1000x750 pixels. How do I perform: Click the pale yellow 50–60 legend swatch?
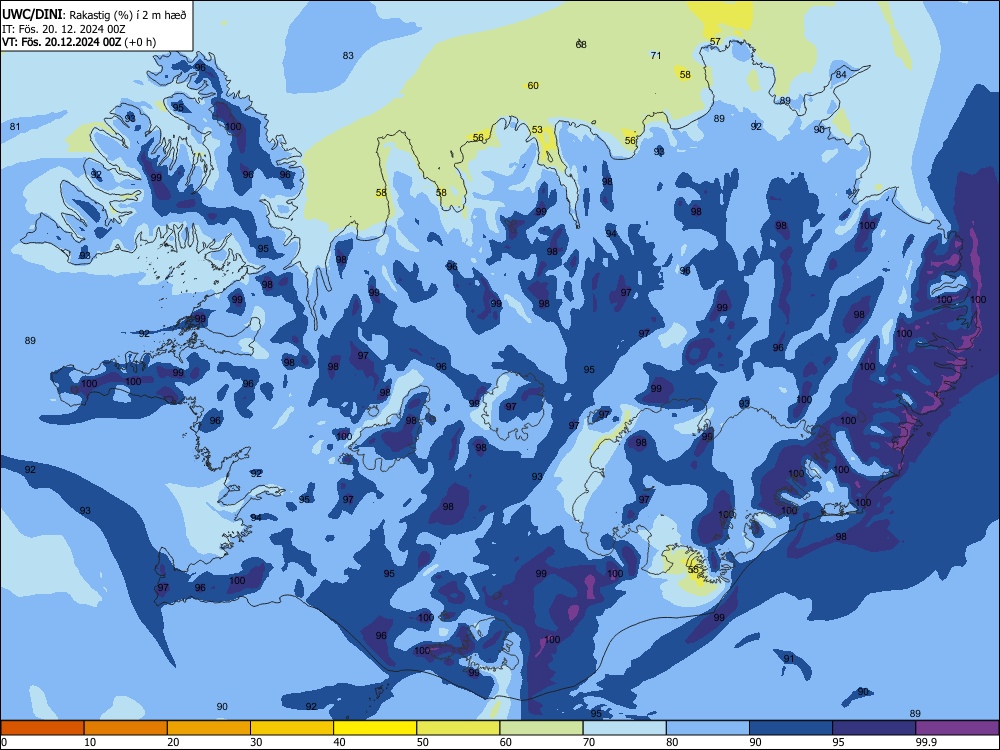coord(458,728)
